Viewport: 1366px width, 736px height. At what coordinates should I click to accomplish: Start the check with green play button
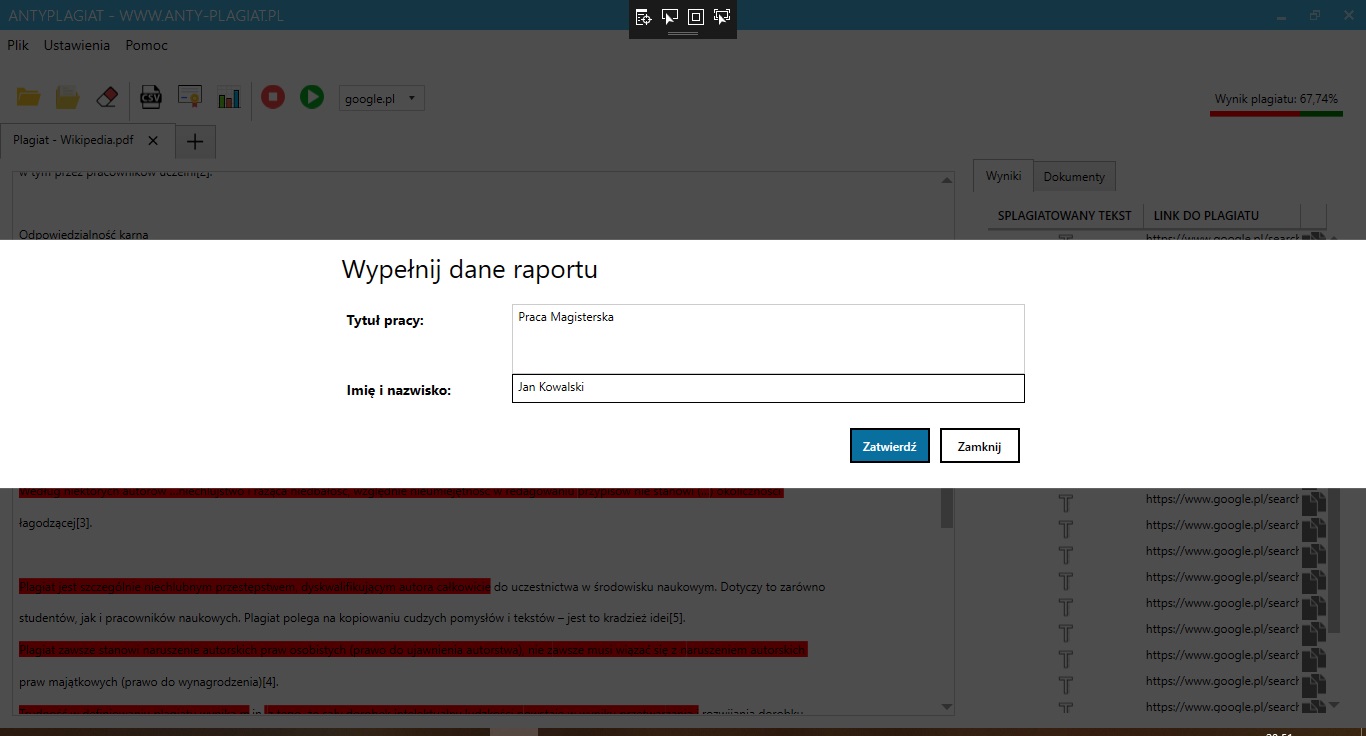coord(312,97)
